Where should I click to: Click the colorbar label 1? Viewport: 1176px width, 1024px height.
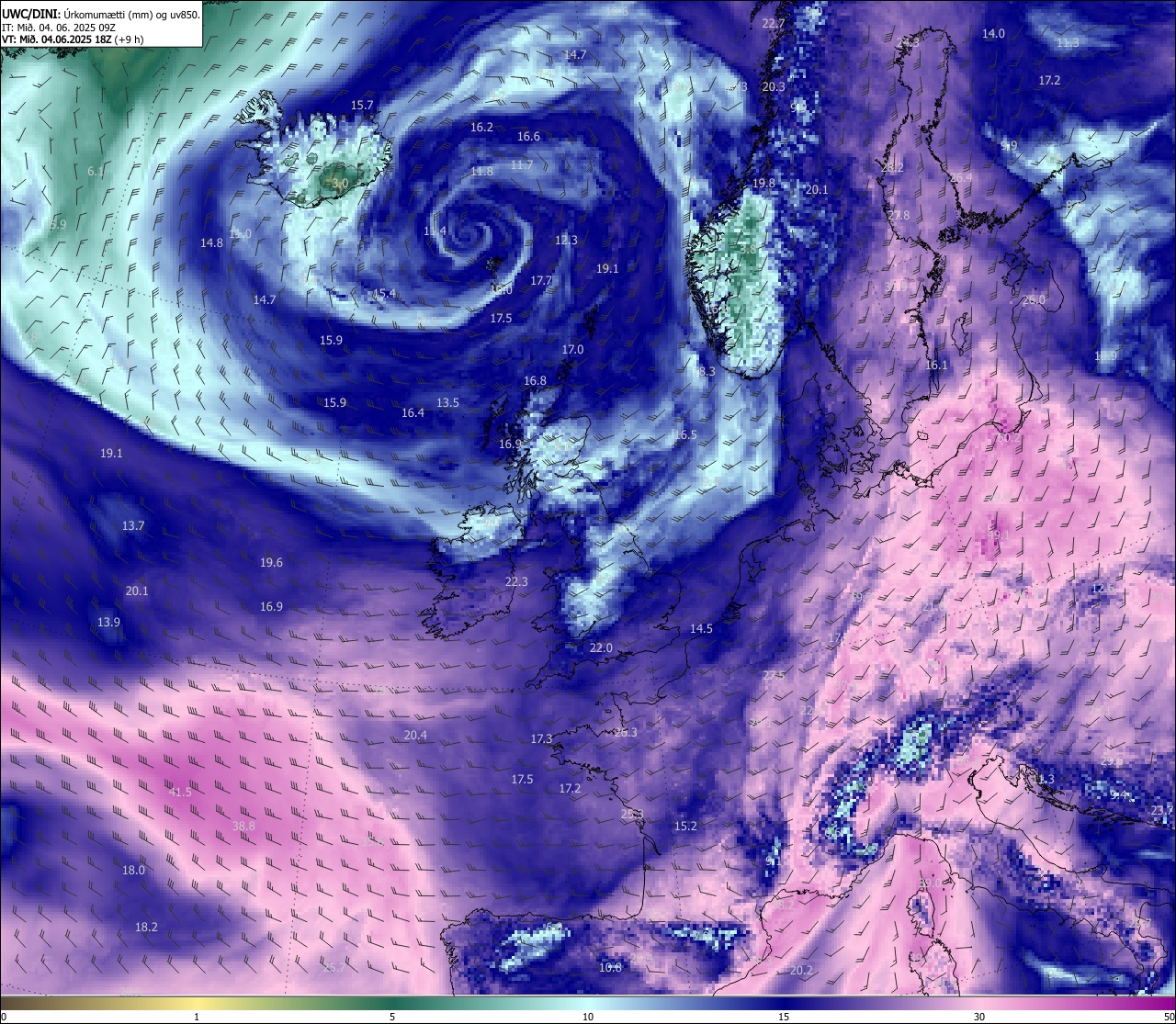click(x=197, y=1017)
